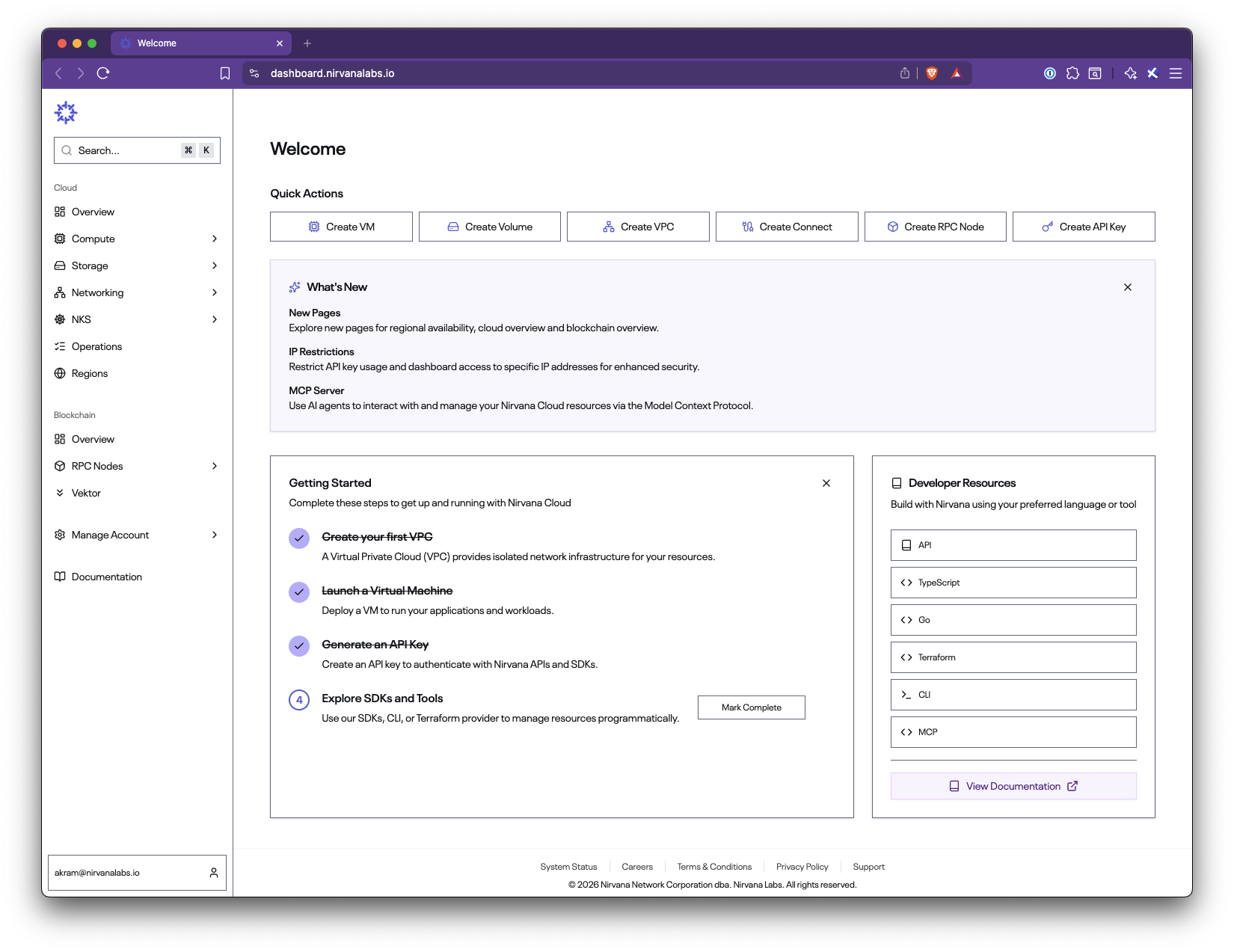This screenshot has height=952, width=1234.
Task: Click the Nirvana Labs logo icon
Action: pyautogui.click(x=66, y=112)
